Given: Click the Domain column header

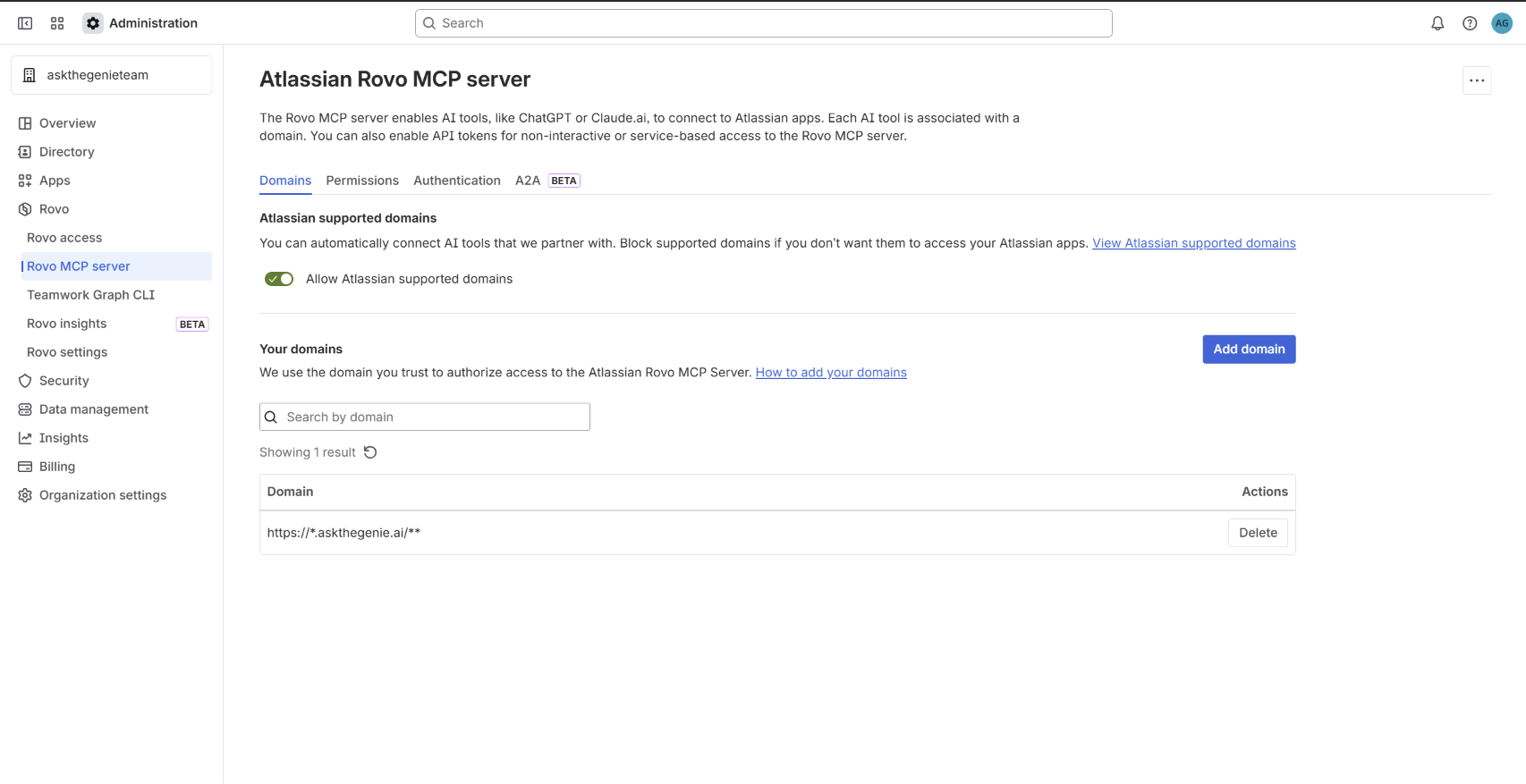Looking at the screenshot, I should (x=290, y=492).
